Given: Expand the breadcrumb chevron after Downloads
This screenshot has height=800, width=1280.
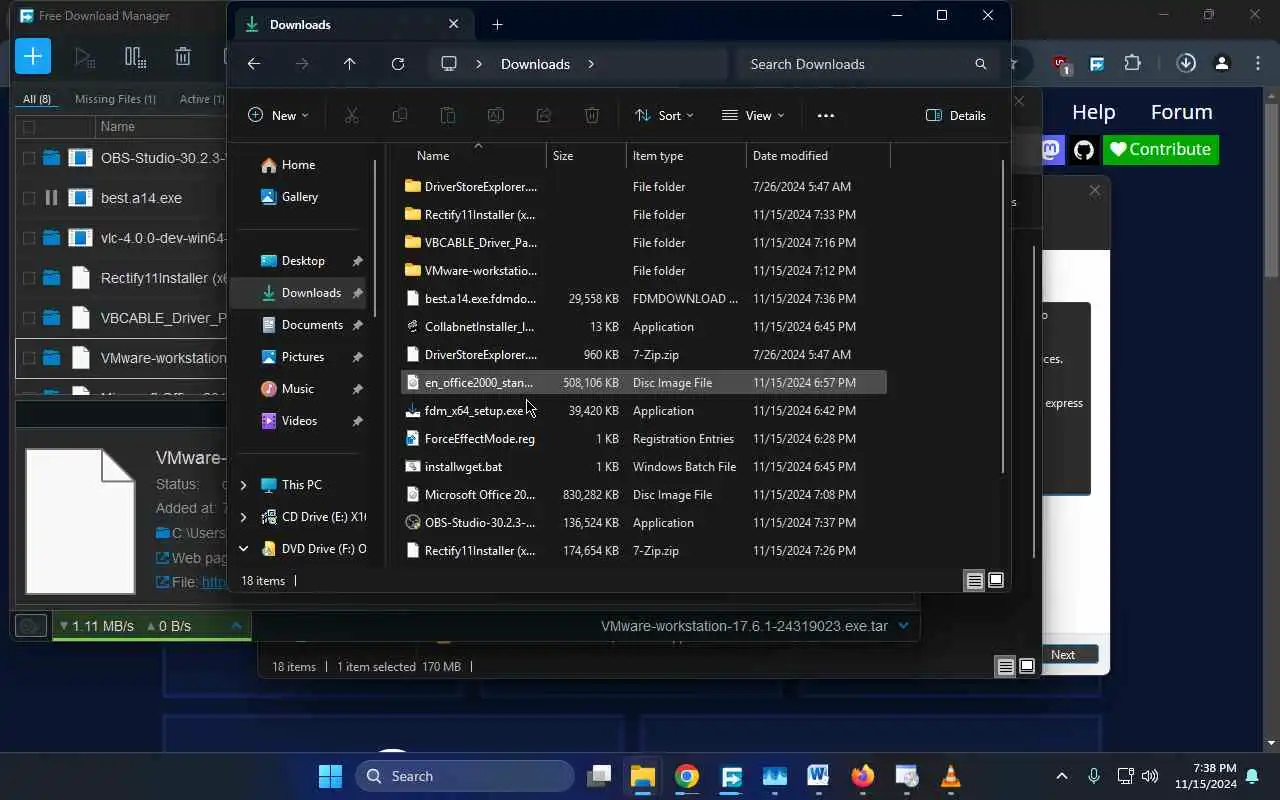Looking at the screenshot, I should click(x=591, y=64).
